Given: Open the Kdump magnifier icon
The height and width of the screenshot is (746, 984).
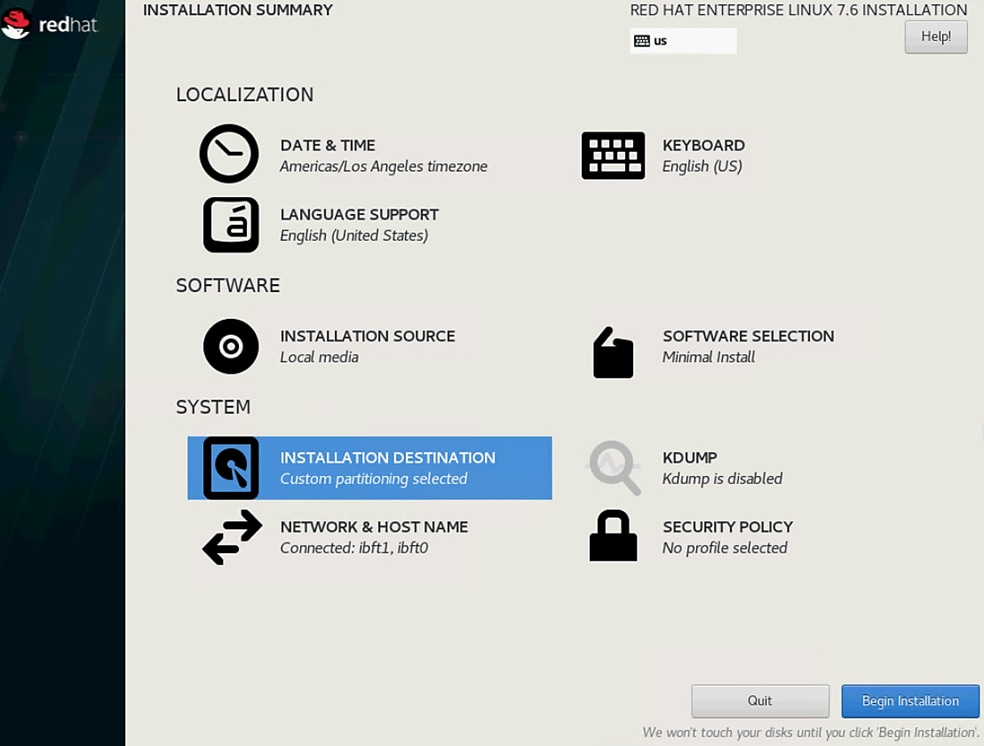Looking at the screenshot, I should tap(614, 468).
